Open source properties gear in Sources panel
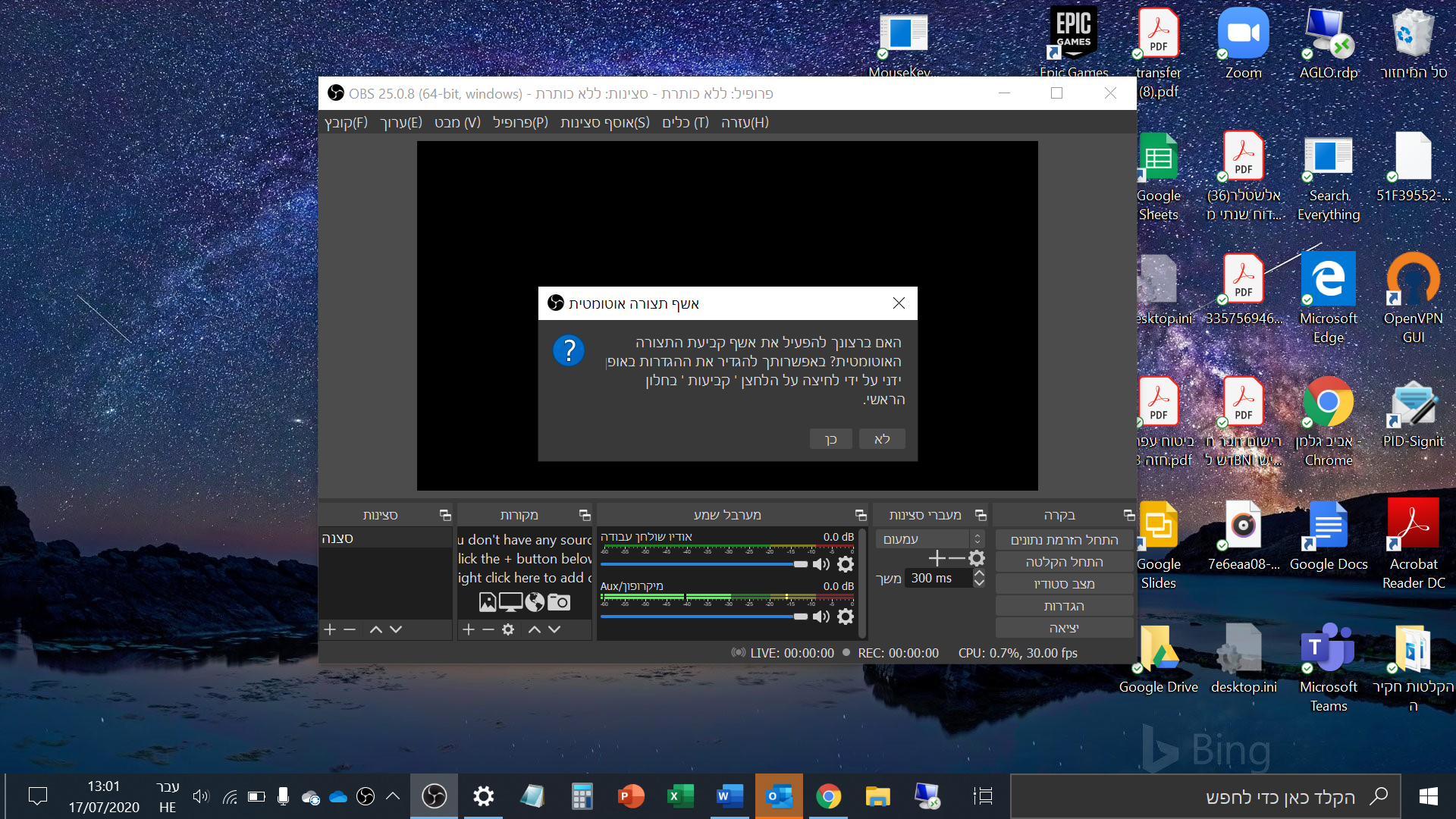Image resolution: width=1456 pixels, height=819 pixels. (508, 629)
